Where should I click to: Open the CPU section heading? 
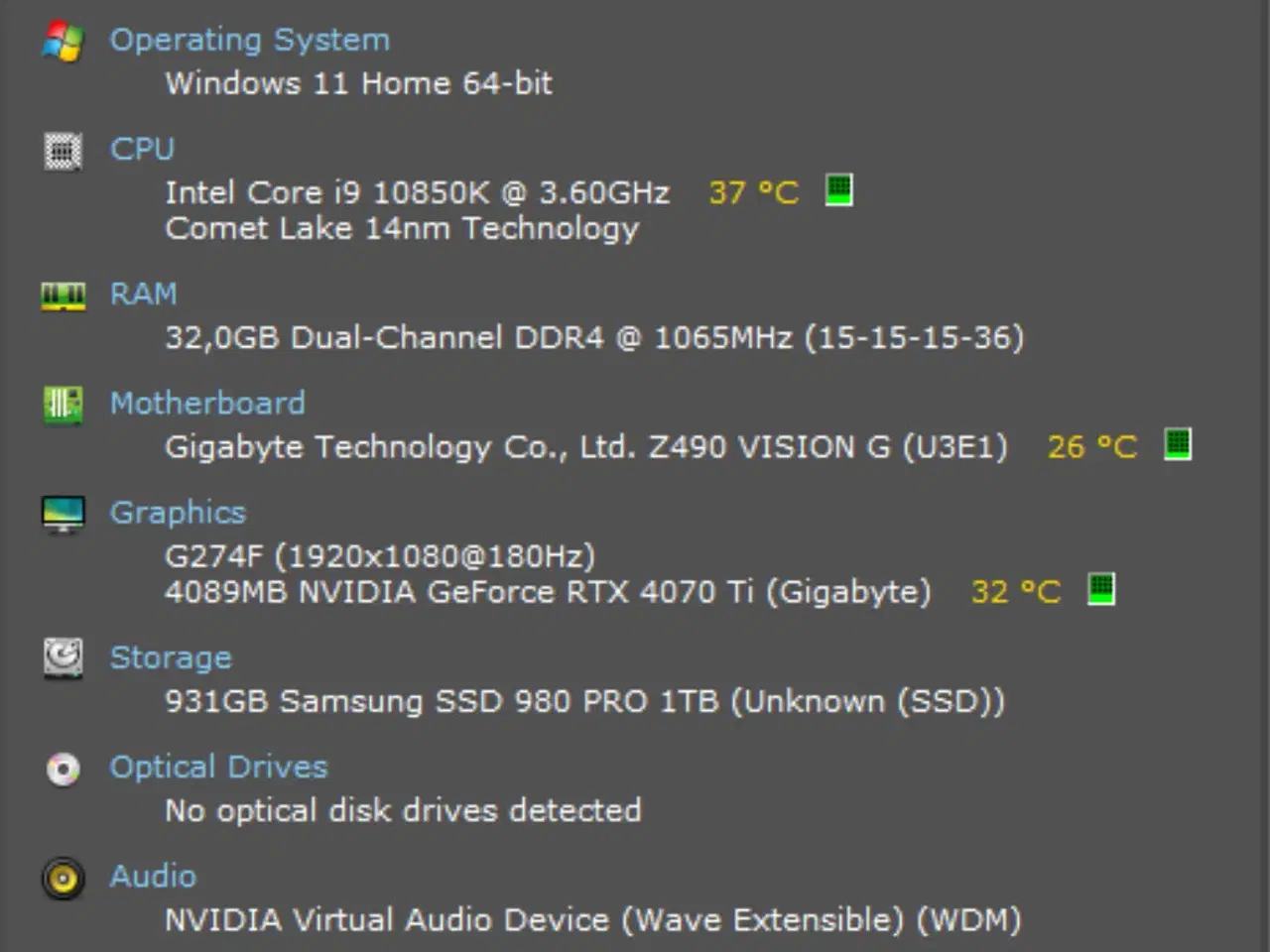[142, 149]
